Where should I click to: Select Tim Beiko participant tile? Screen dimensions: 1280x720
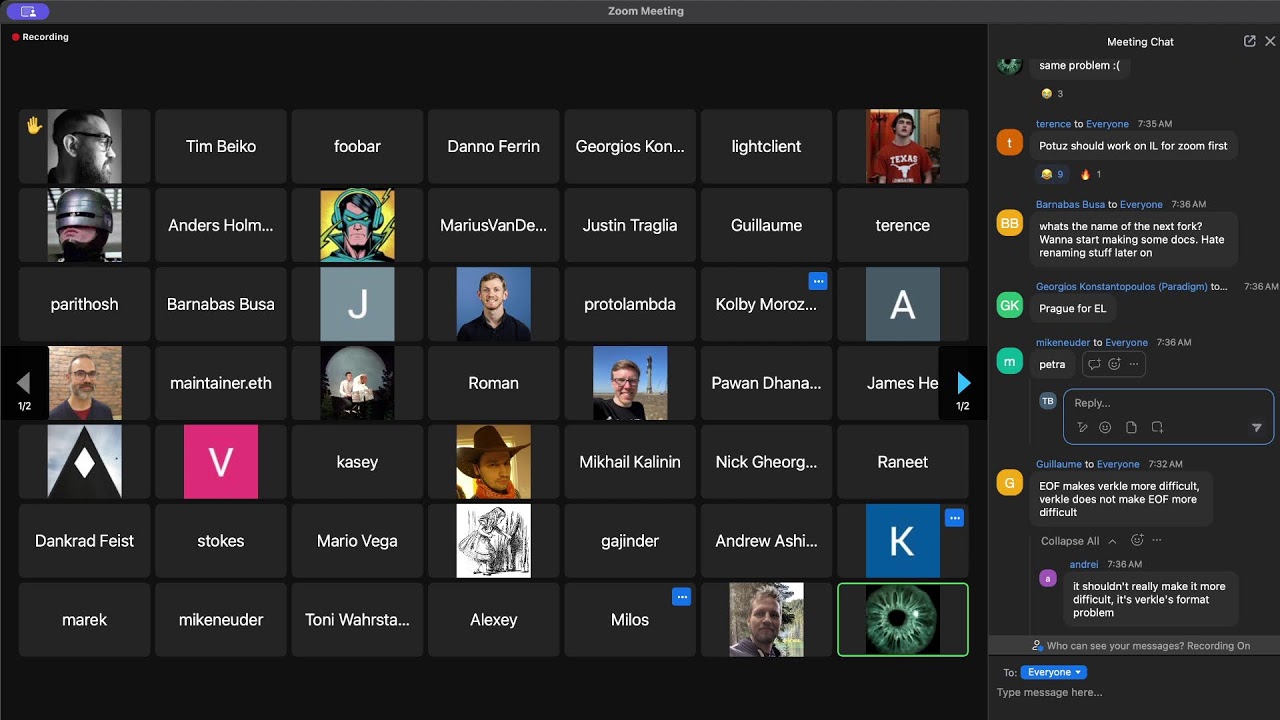click(x=221, y=146)
